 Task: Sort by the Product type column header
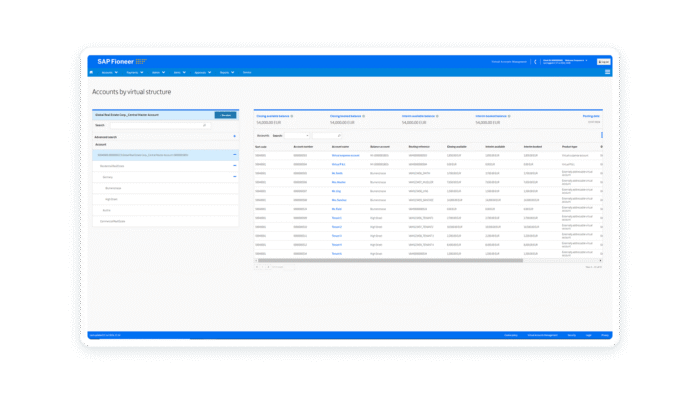coord(569,147)
